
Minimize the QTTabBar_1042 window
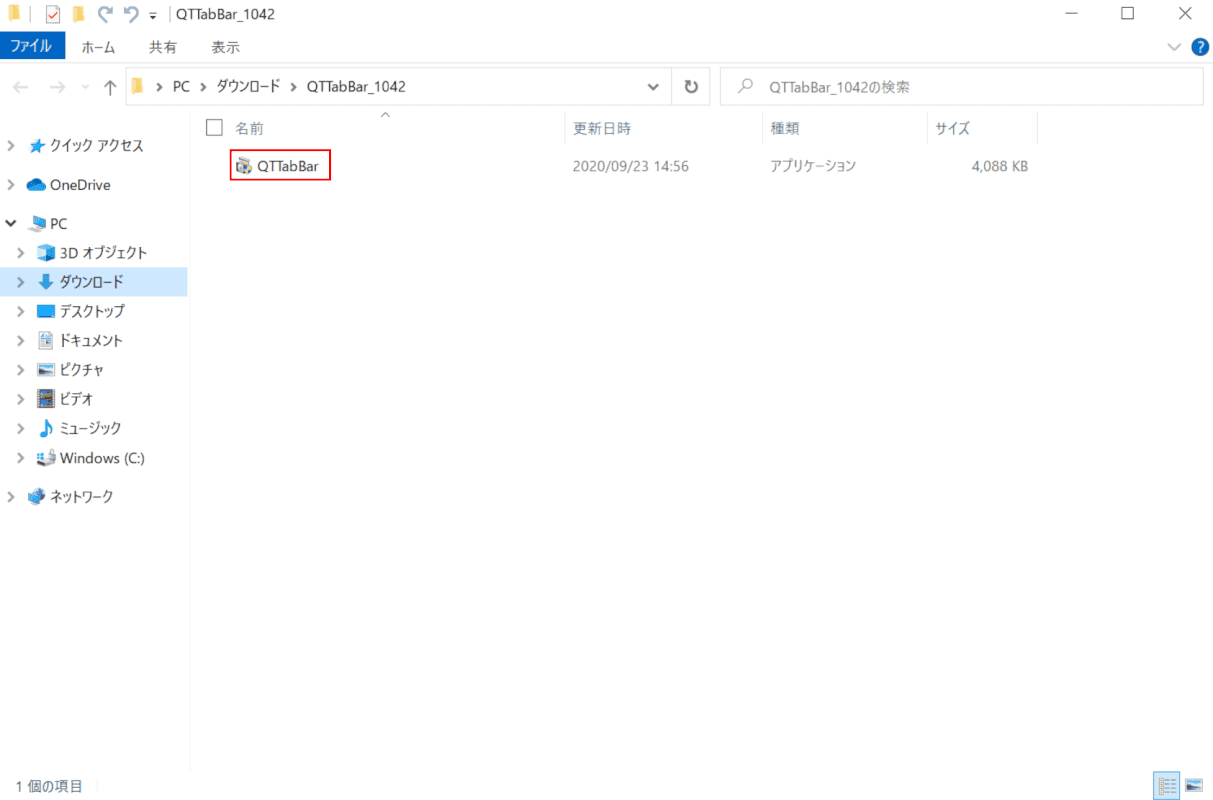[x=1074, y=14]
